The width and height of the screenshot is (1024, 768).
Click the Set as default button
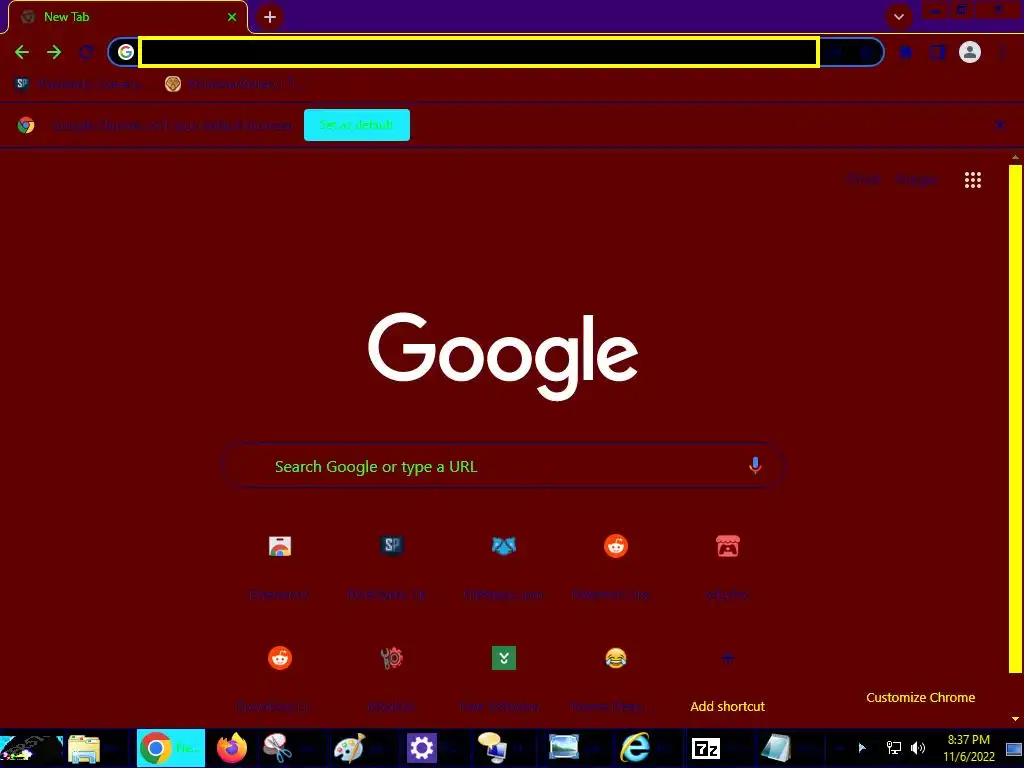(357, 125)
